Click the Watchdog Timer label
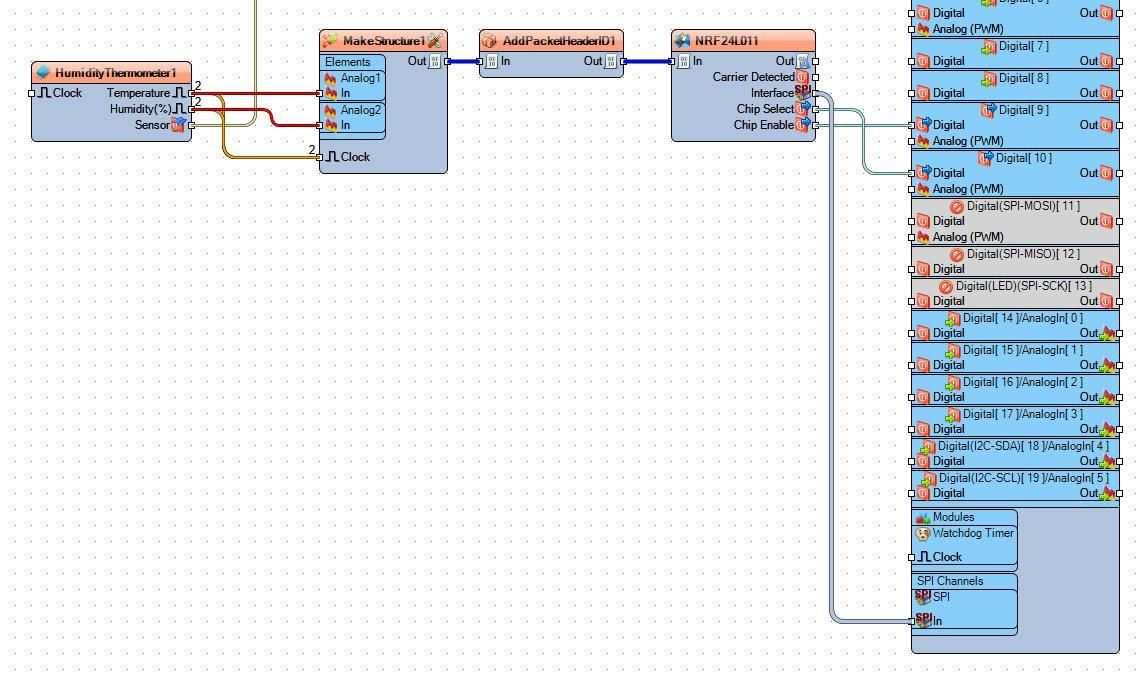This screenshot has height=673, width=1140. [973, 533]
